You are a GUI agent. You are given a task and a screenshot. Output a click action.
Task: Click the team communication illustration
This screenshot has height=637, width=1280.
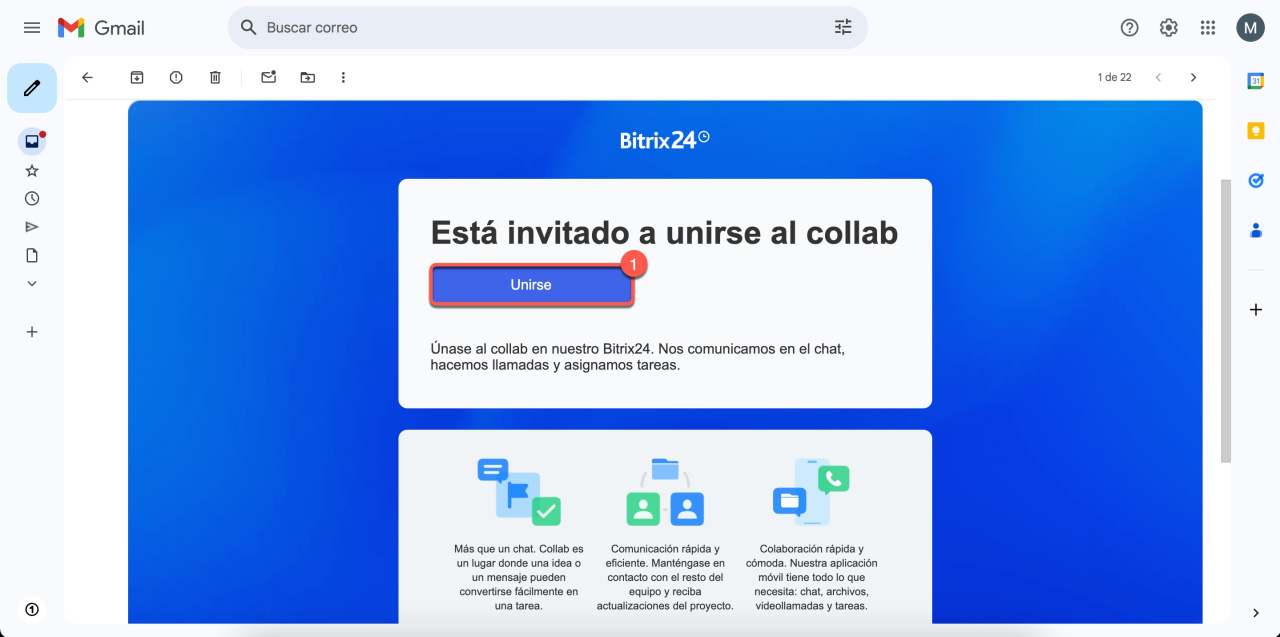point(665,492)
